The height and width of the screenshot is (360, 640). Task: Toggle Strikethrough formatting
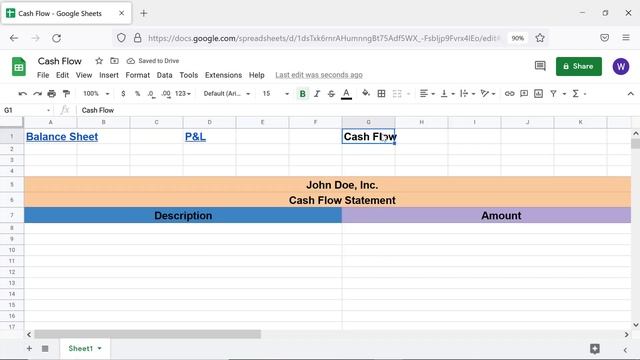(331, 94)
